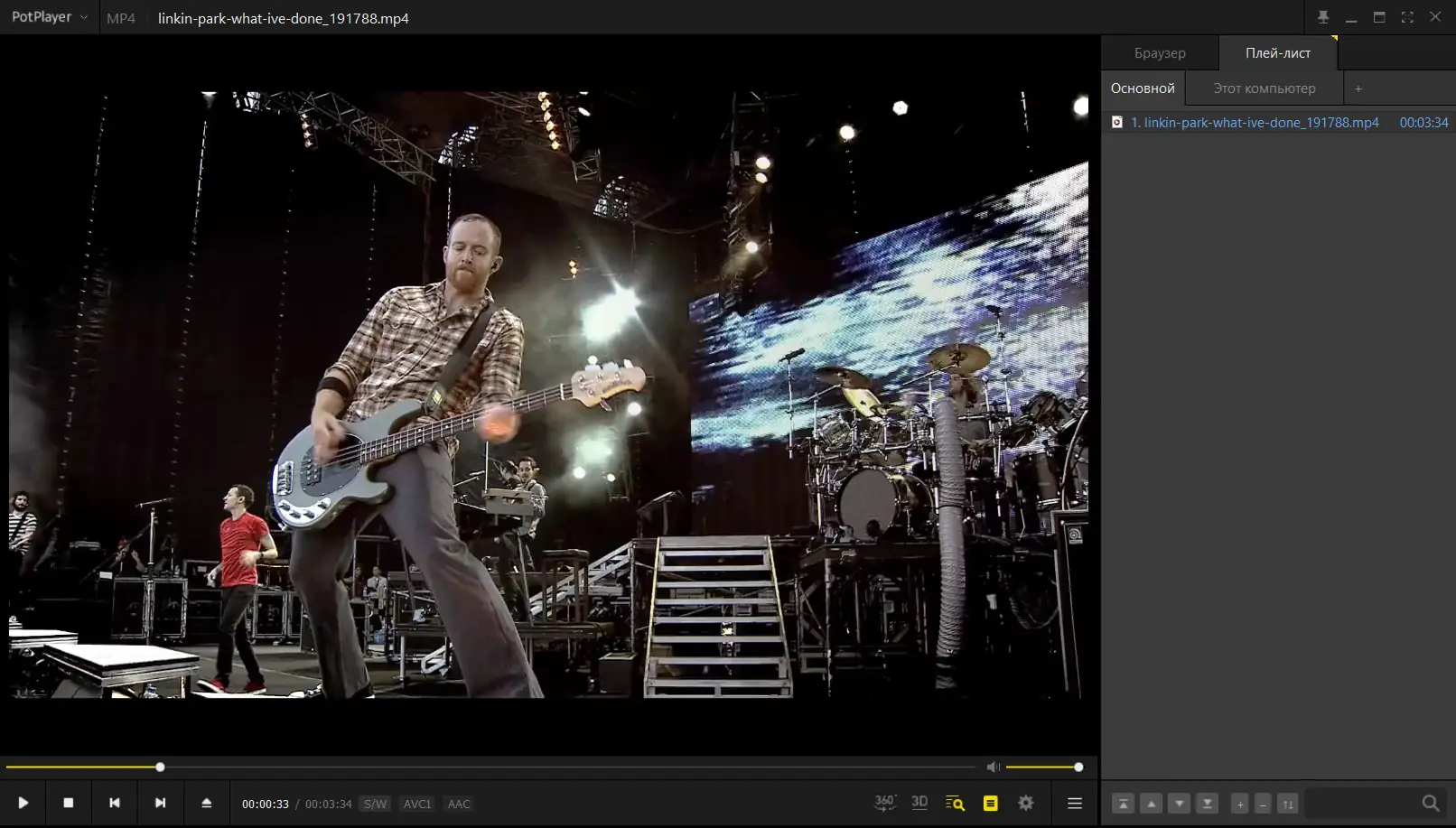The width and height of the screenshot is (1456, 828).
Task: Click the AVC1 video codec label
Action: [x=417, y=804]
